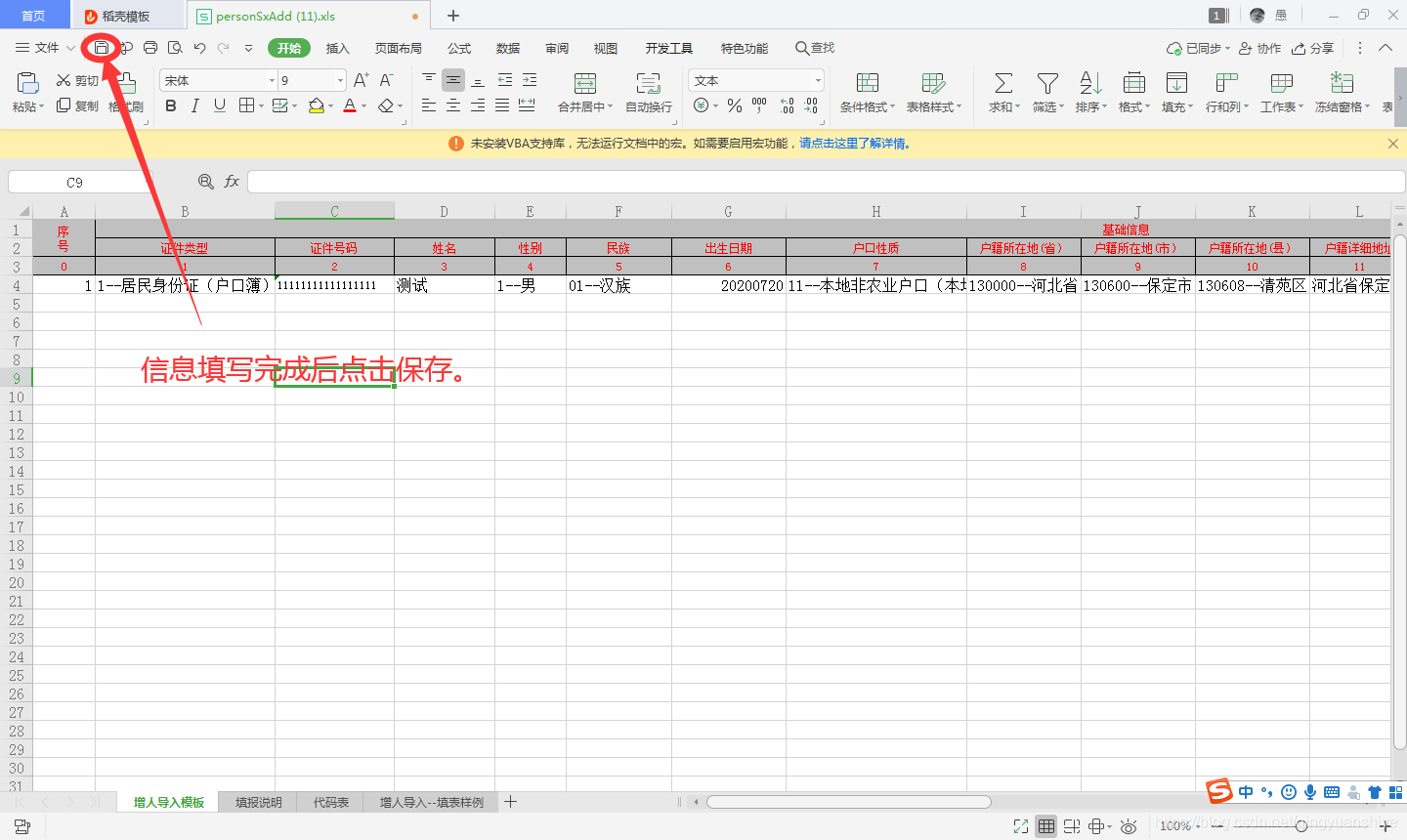Open the font name 宋体 dropdown

coord(272,80)
